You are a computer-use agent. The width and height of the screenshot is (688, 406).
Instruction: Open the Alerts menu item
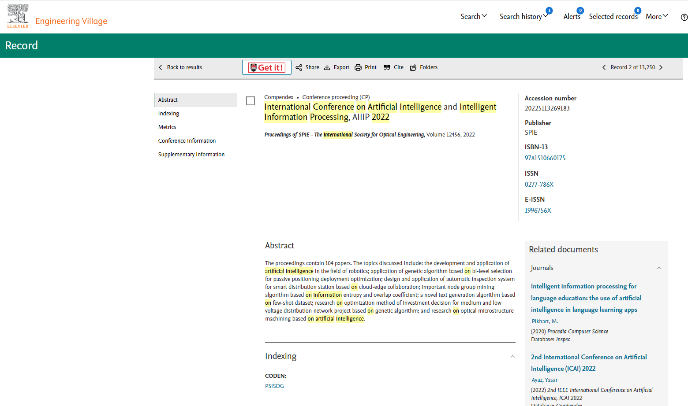pos(572,16)
